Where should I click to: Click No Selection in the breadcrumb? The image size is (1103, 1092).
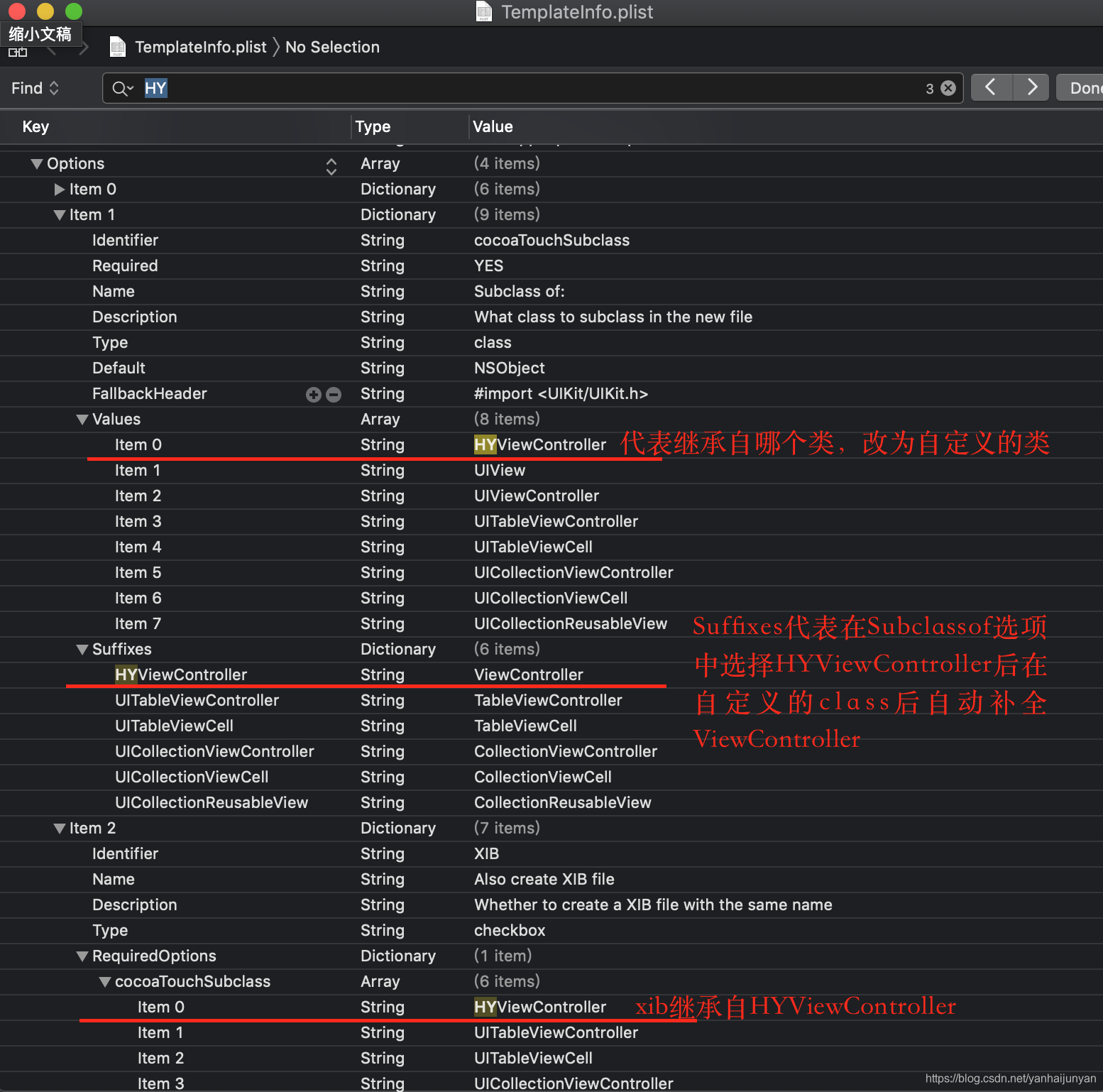[332, 47]
